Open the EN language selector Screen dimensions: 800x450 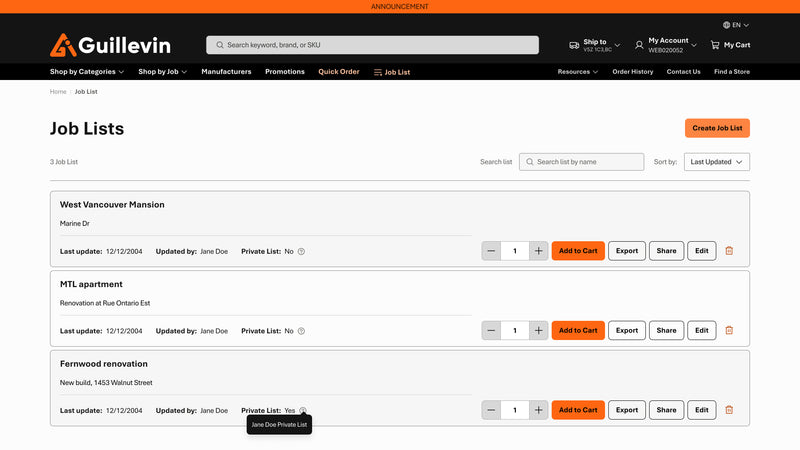click(x=736, y=25)
